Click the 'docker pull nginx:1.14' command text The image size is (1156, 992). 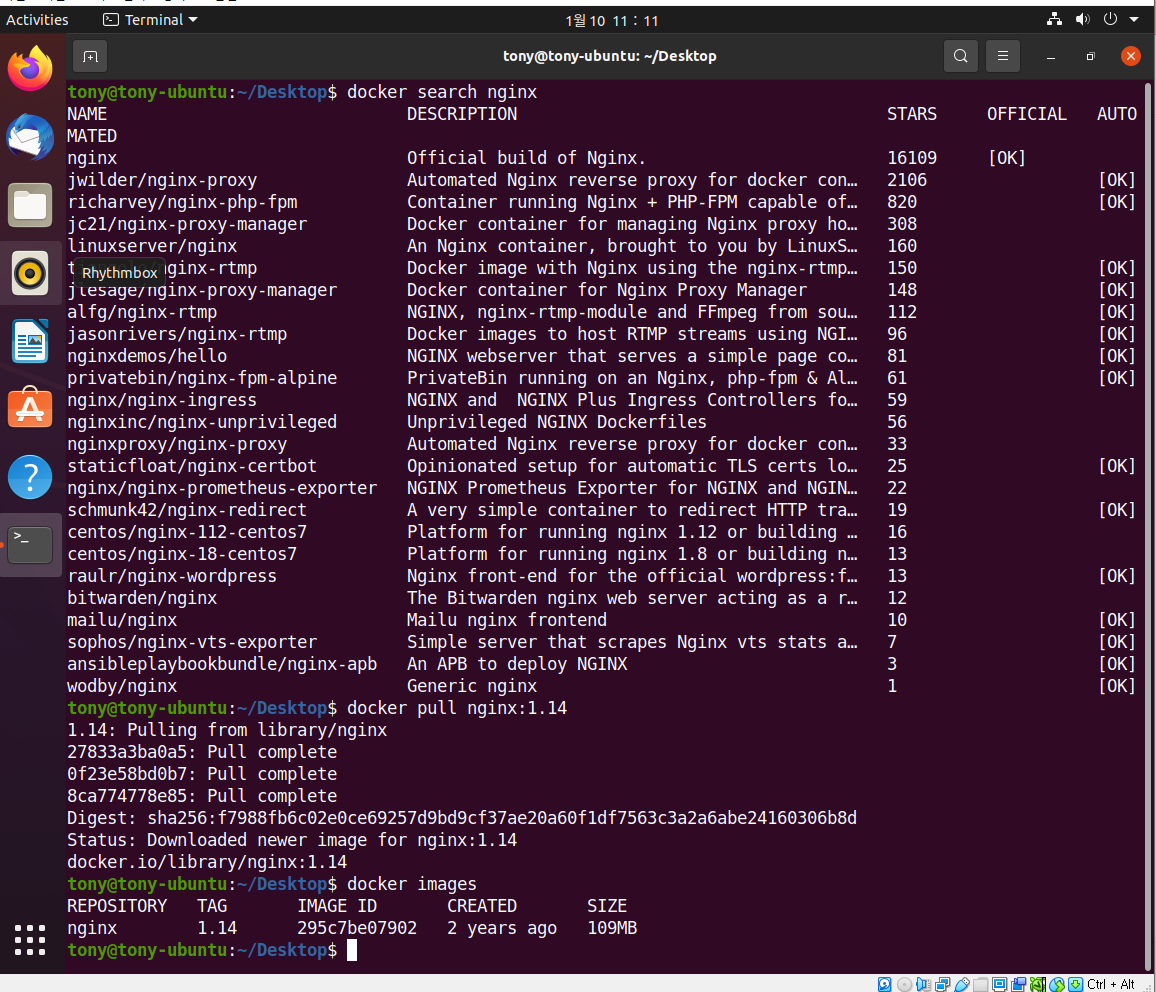(457, 708)
